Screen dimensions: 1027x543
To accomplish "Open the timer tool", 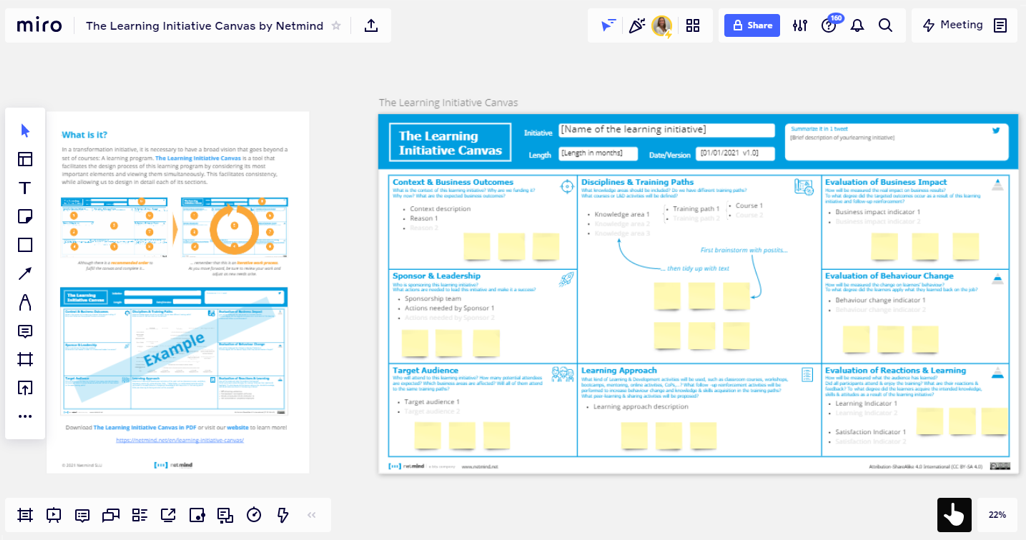I will click(x=254, y=515).
